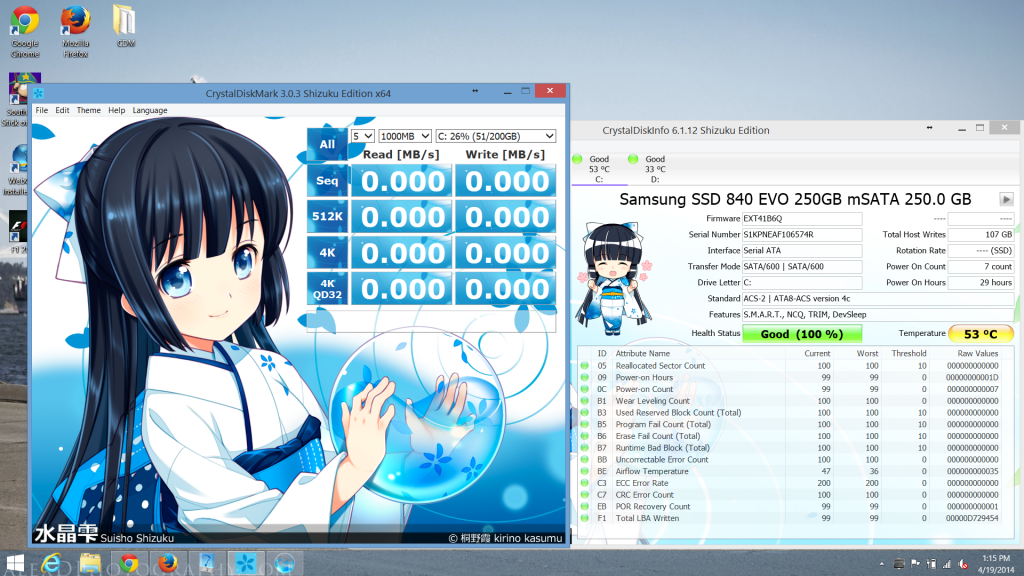Image resolution: width=1024 pixels, height=576 pixels.
Task: Open Action Center flag icon
Action: pos(916,564)
